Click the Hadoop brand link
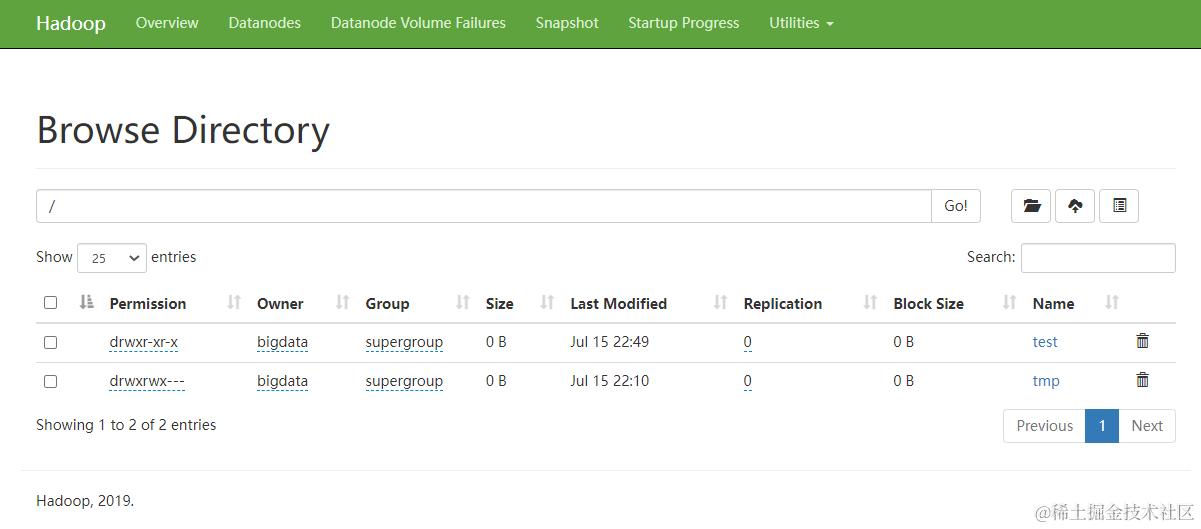1201x529 pixels. [71, 23]
